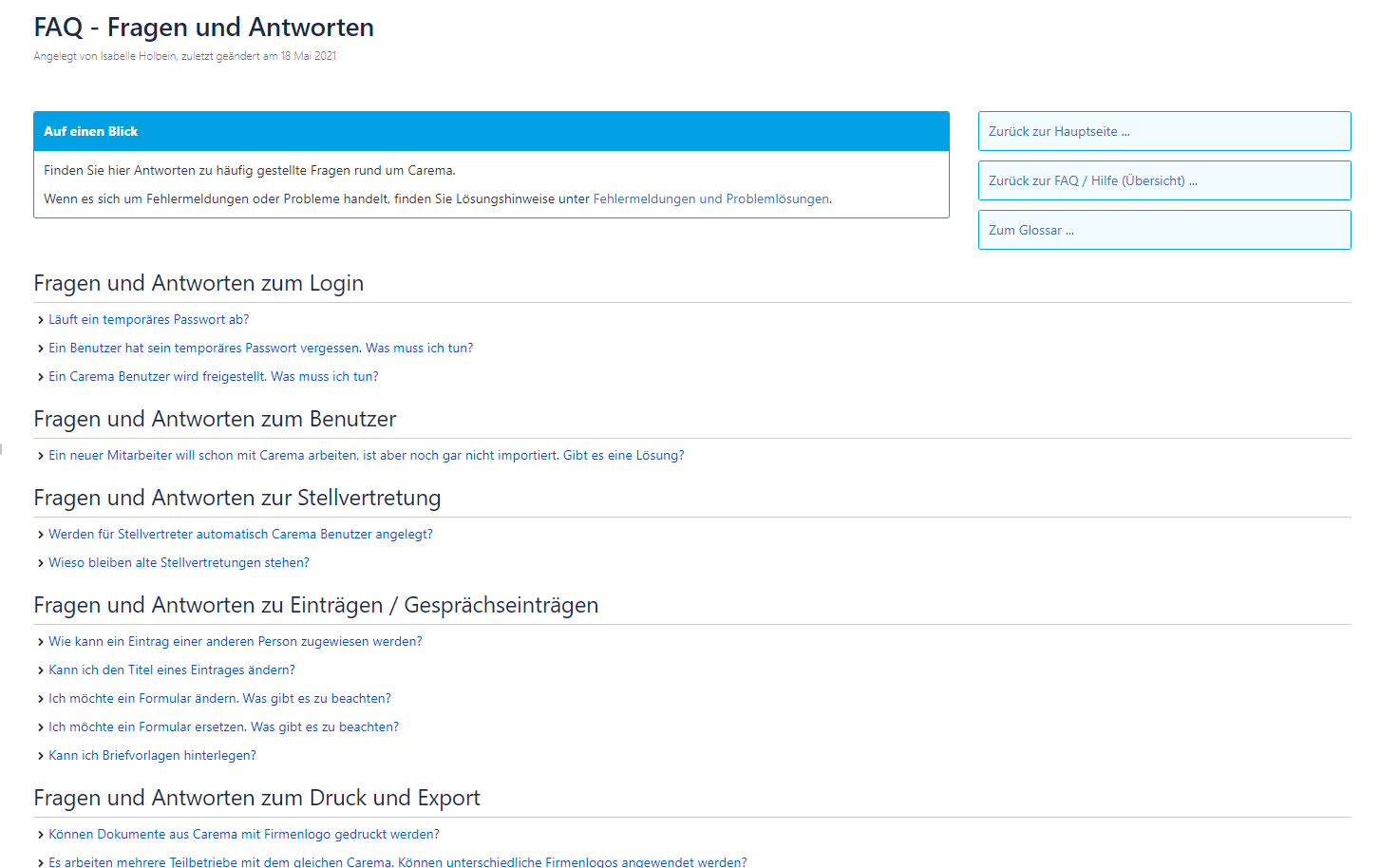Open 'Wieso bleiben alte Stellvertretungen stehen?' question

click(180, 563)
